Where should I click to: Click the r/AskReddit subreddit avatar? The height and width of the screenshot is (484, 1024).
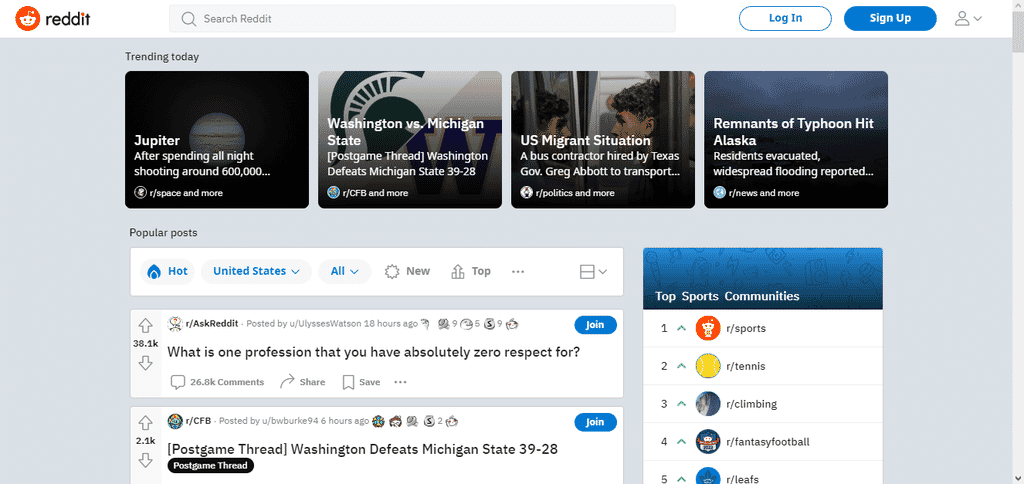click(175, 323)
